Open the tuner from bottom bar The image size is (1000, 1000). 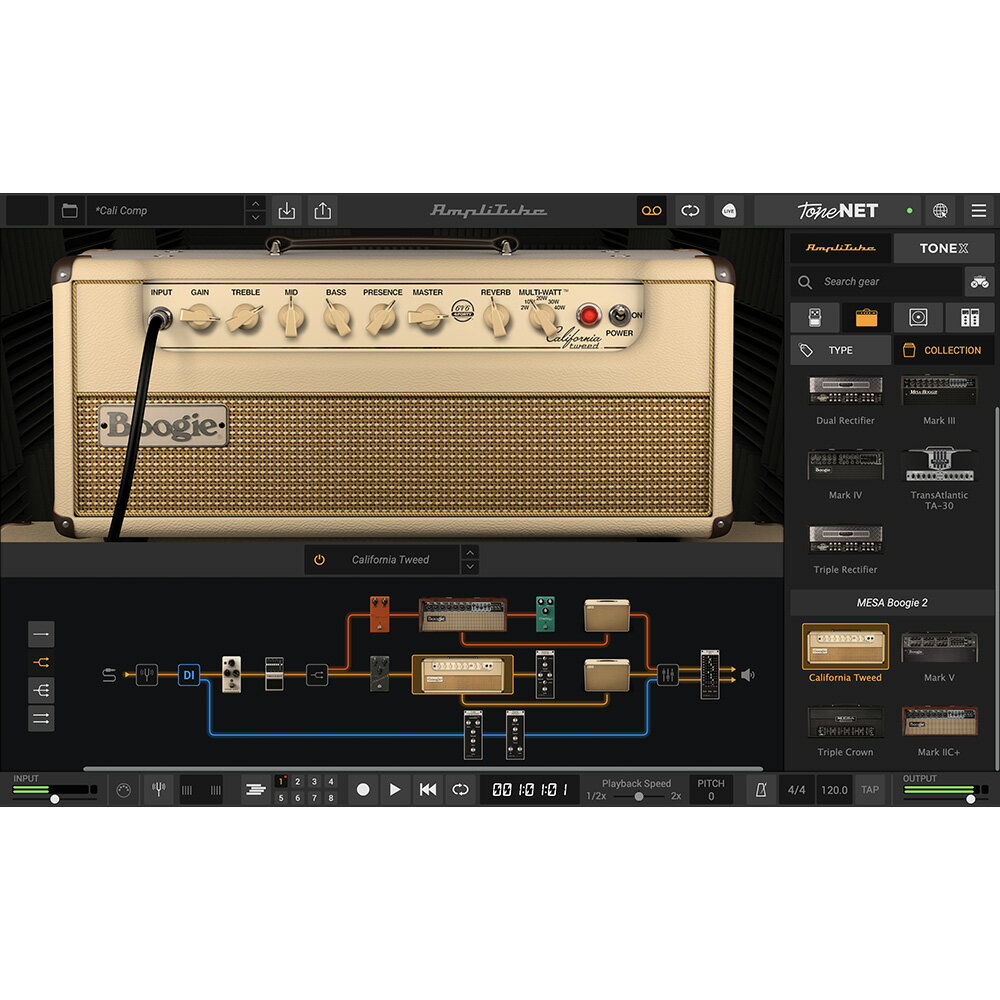(159, 790)
